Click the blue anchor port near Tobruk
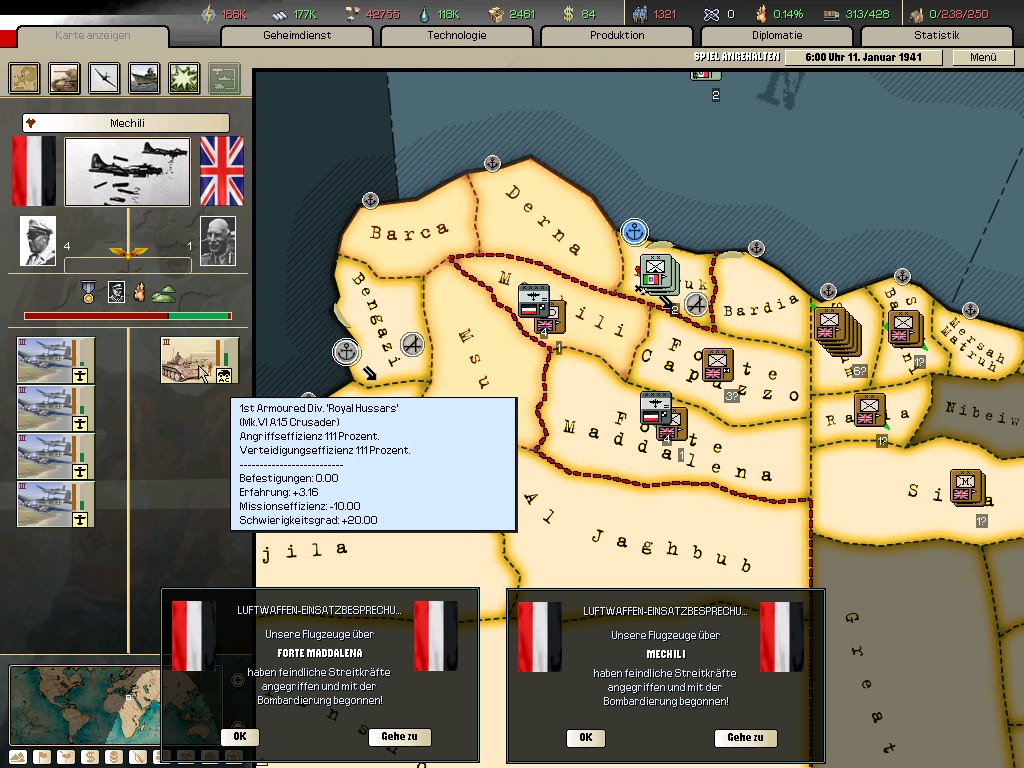The height and width of the screenshot is (768, 1024). 633,232
